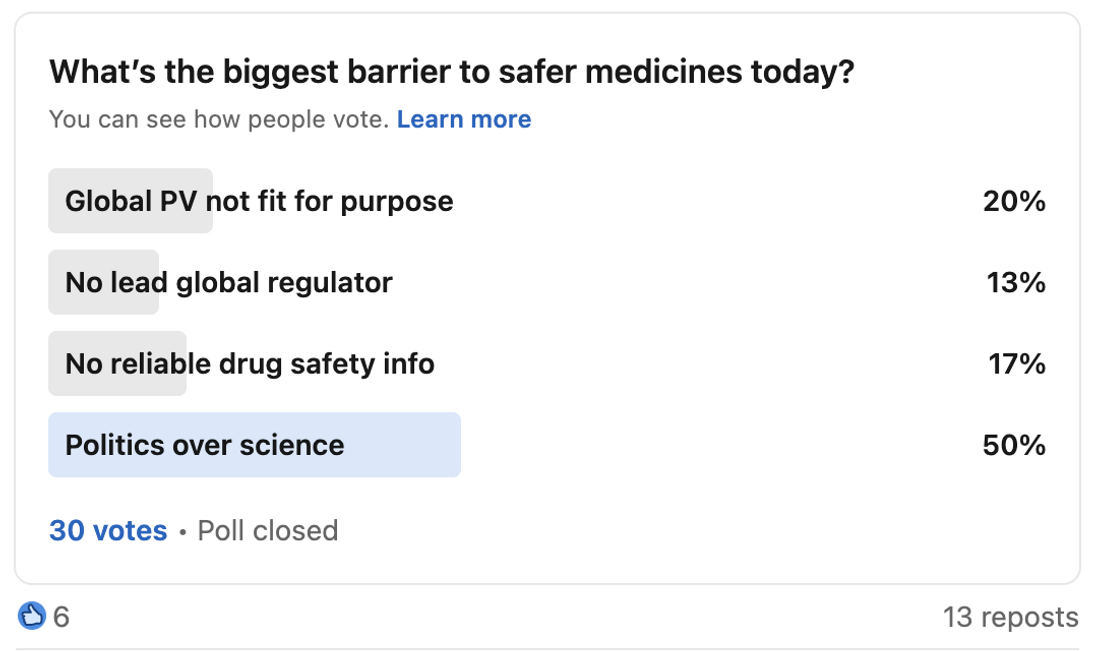
Task: Select the 'No lead global regulator' option text
Action: (x=229, y=283)
